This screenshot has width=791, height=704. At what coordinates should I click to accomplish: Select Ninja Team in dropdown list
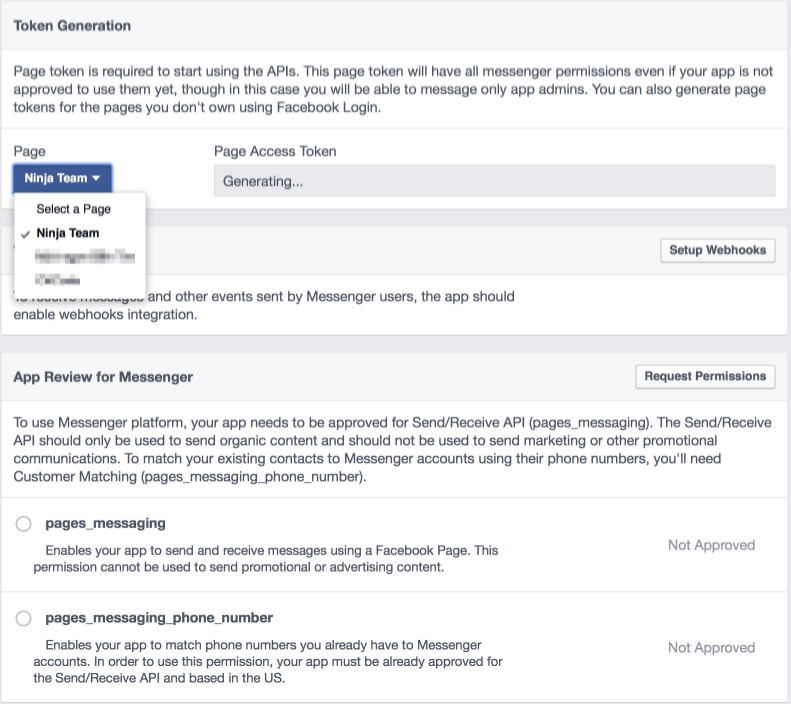coord(68,233)
